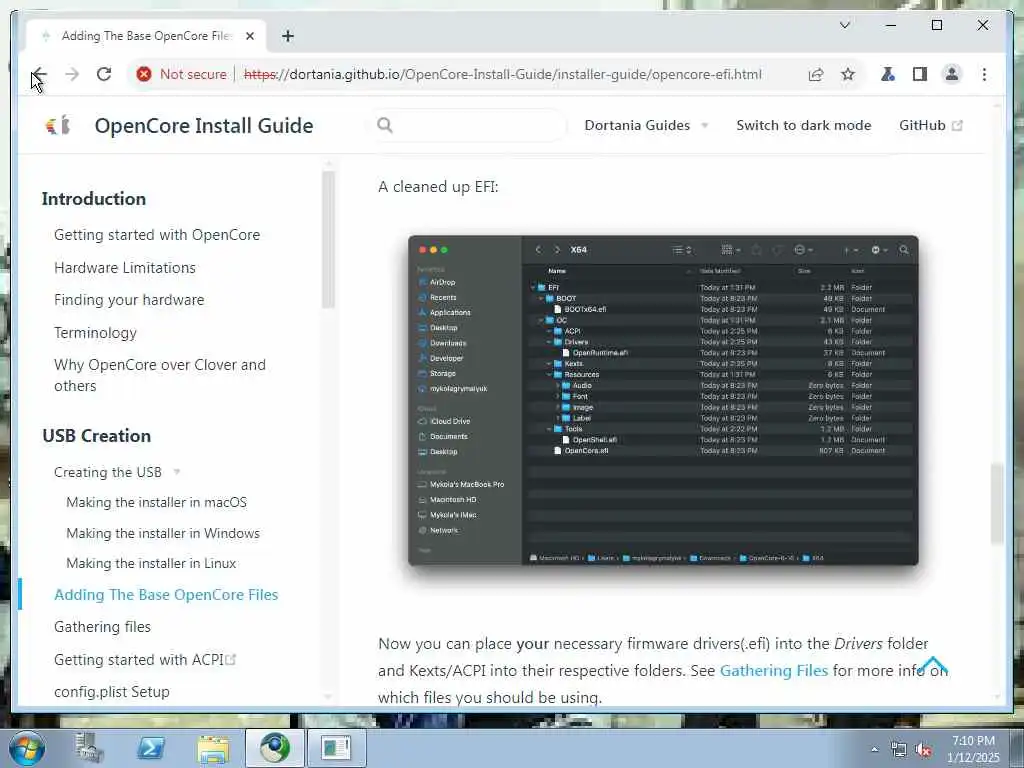Viewport: 1024px width, 768px height.
Task: Open the Terminology page
Action: (95, 333)
